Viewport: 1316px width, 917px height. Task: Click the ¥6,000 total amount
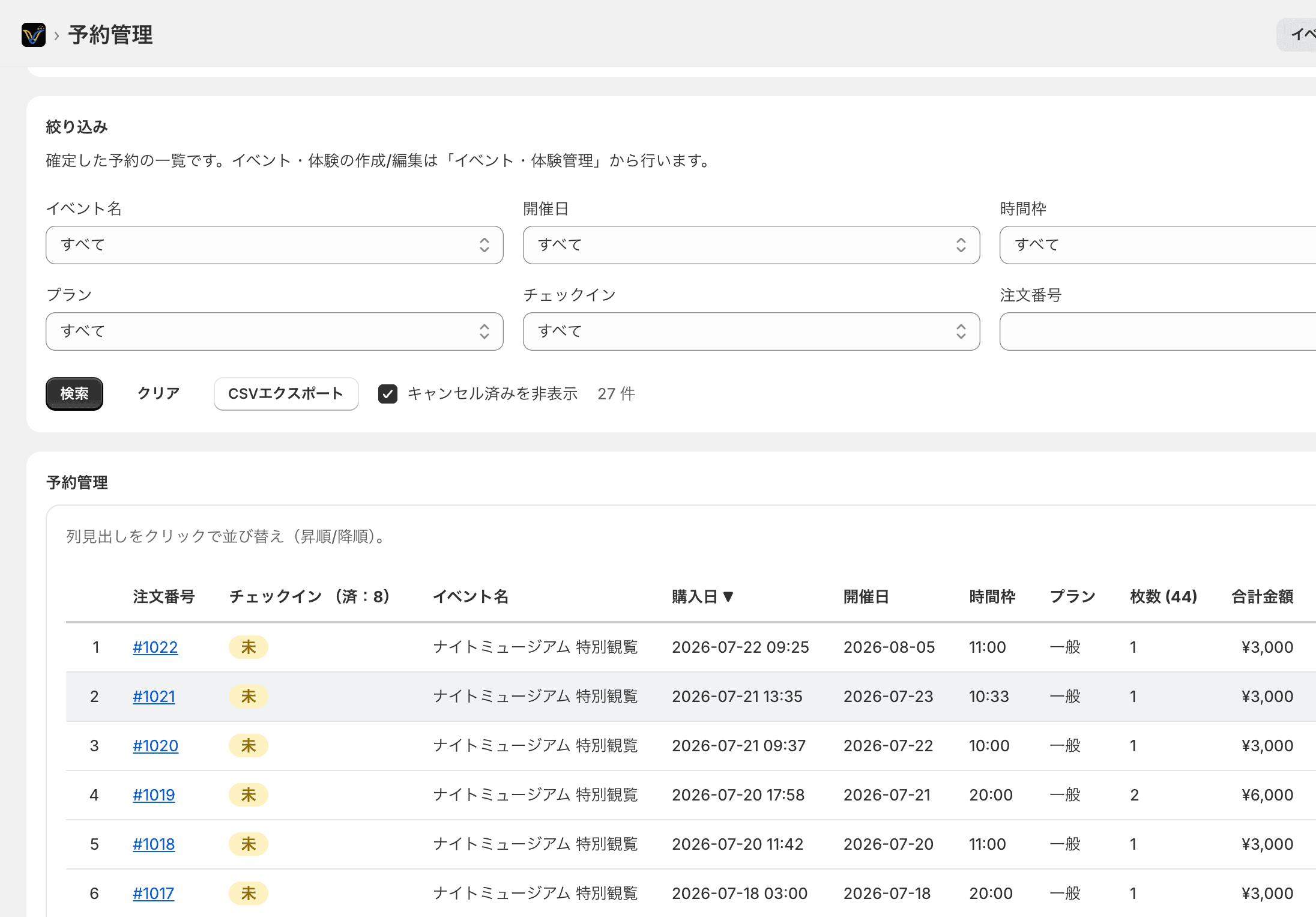(1267, 795)
